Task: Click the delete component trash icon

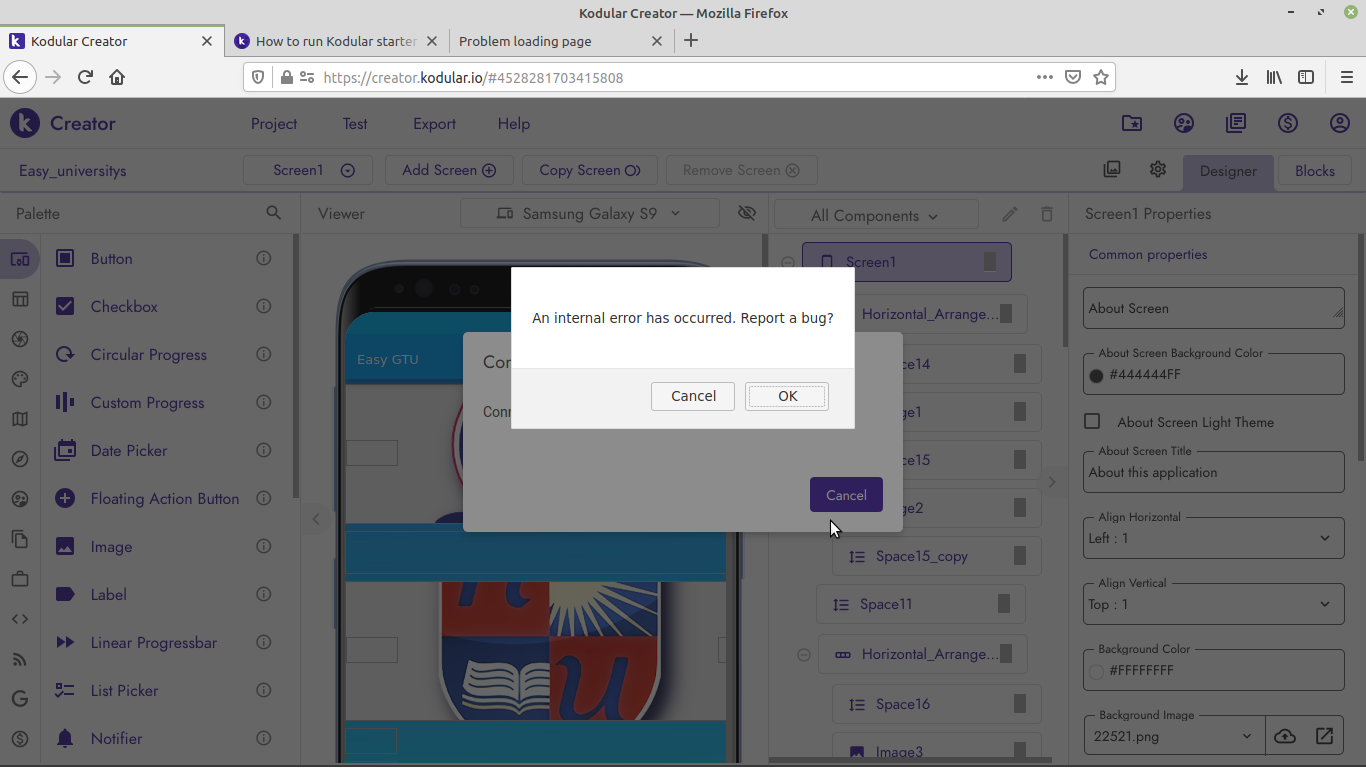Action: point(1047,214)
